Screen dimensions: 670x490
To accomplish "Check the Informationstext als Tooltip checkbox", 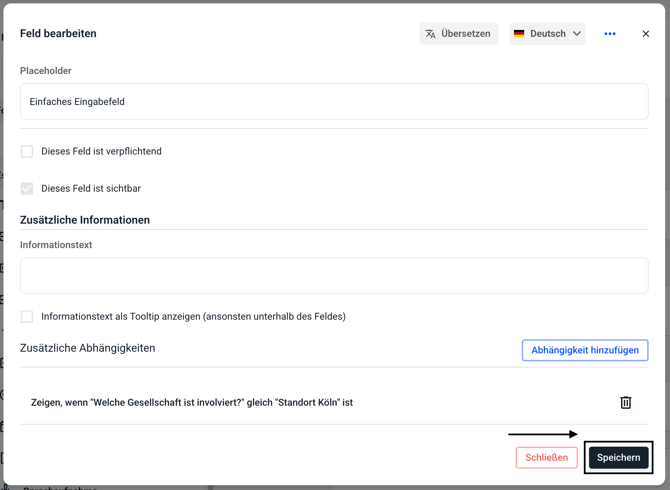I will pos(27,317).
